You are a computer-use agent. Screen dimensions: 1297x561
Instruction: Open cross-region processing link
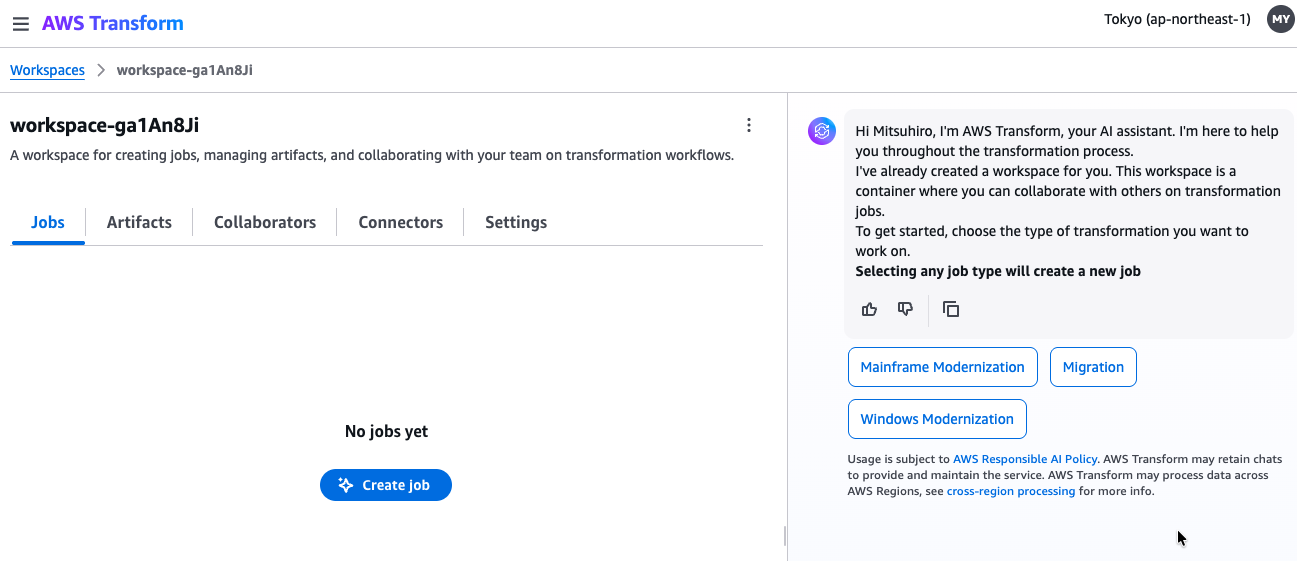(1010, 491)
